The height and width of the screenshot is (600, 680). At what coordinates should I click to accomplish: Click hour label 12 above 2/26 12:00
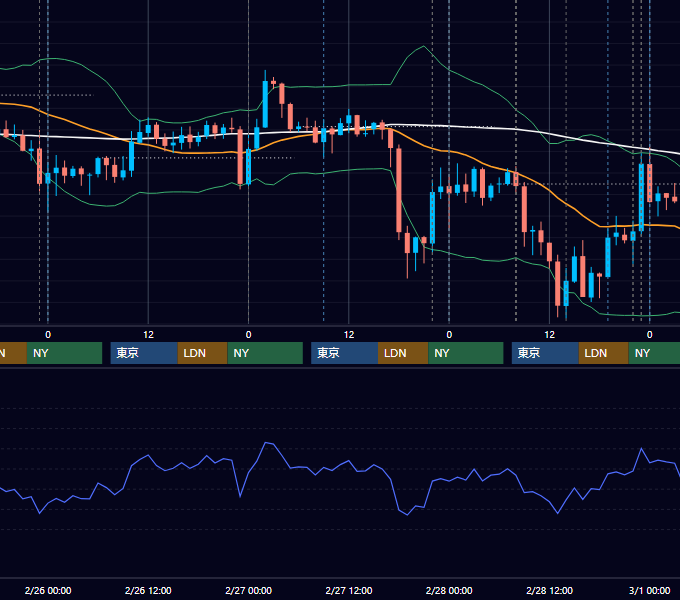(148, 335)
